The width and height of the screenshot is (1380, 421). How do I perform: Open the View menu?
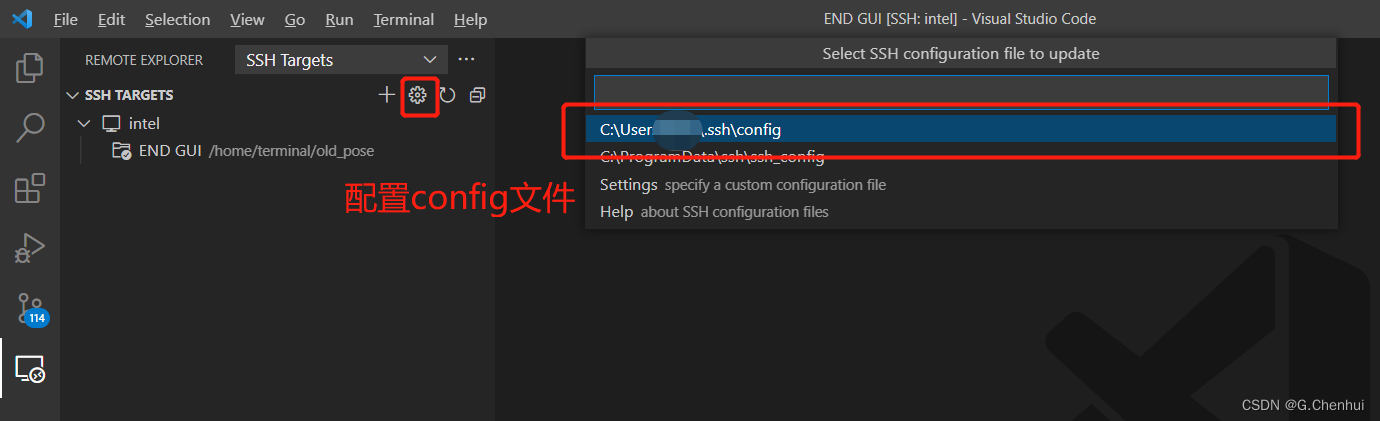click(x=247, y=19)
